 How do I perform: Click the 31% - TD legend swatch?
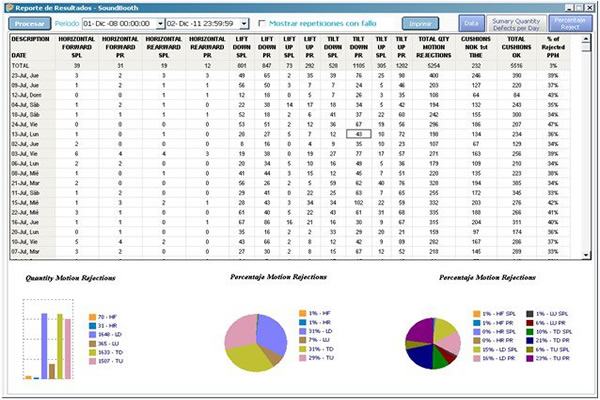(302, 349)
